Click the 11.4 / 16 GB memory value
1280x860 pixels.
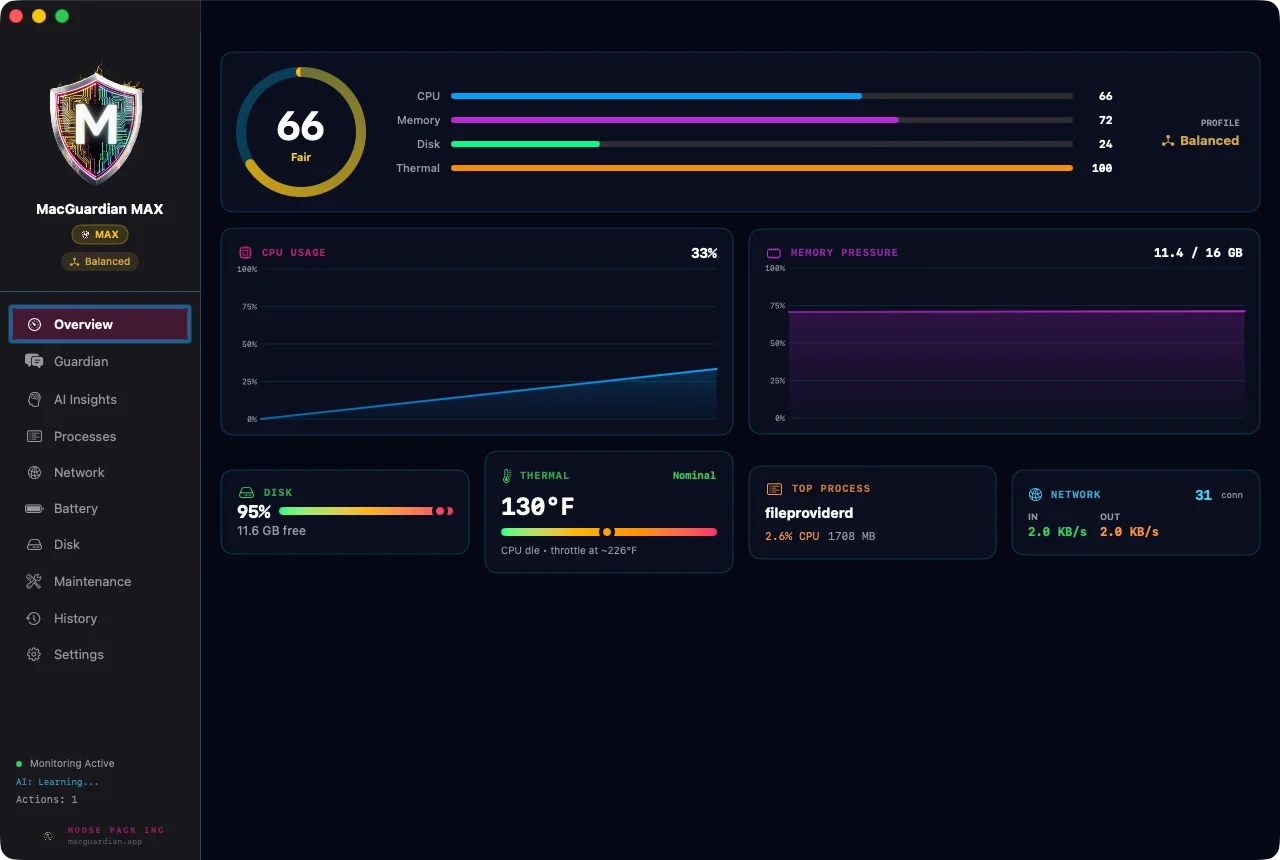(x=1198, y=253)
